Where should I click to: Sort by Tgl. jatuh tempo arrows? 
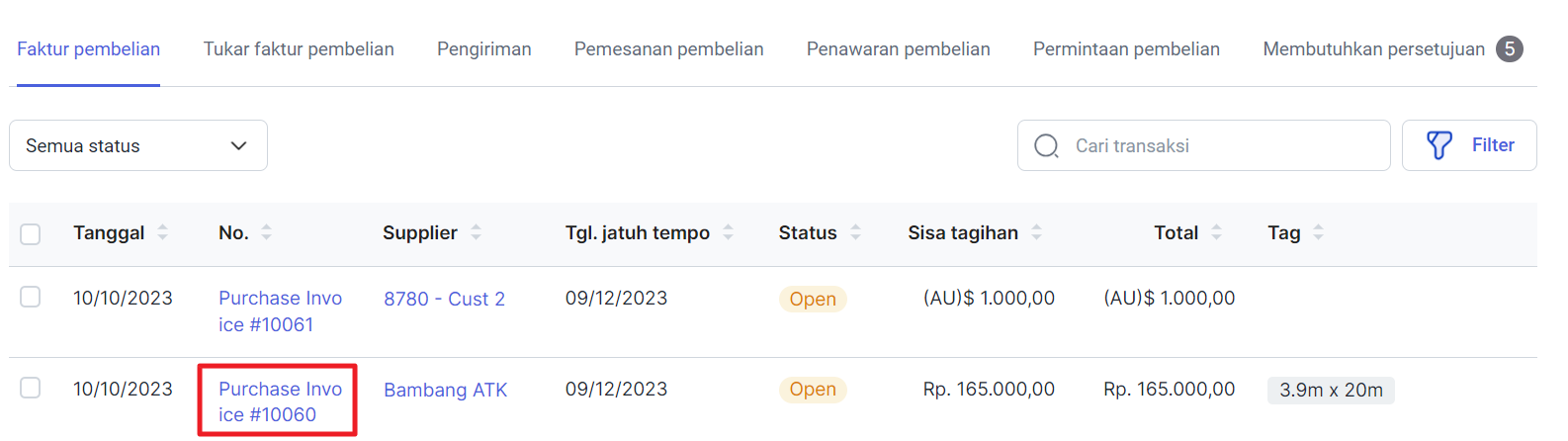tap(728, 232)
